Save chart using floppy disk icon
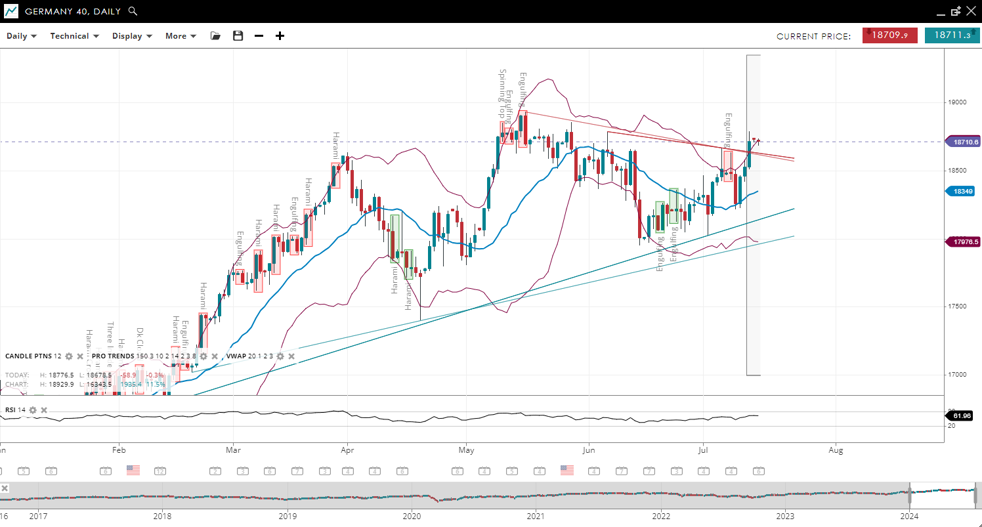Screen dimensions: 982x527 pos(238,36)
